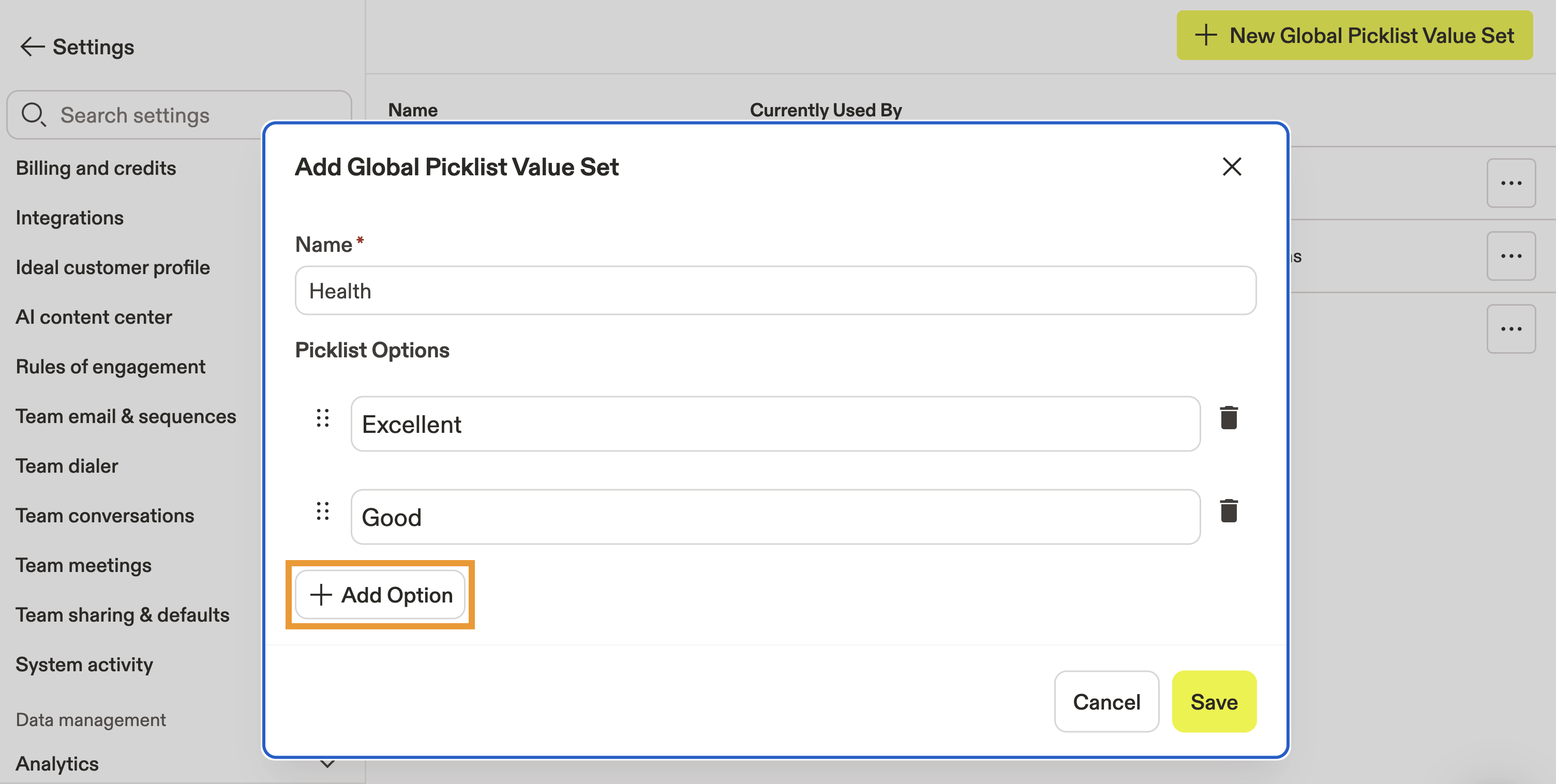Save the picklist value set
This screenshot has width=1556, height=784.
pos(1214,701)
